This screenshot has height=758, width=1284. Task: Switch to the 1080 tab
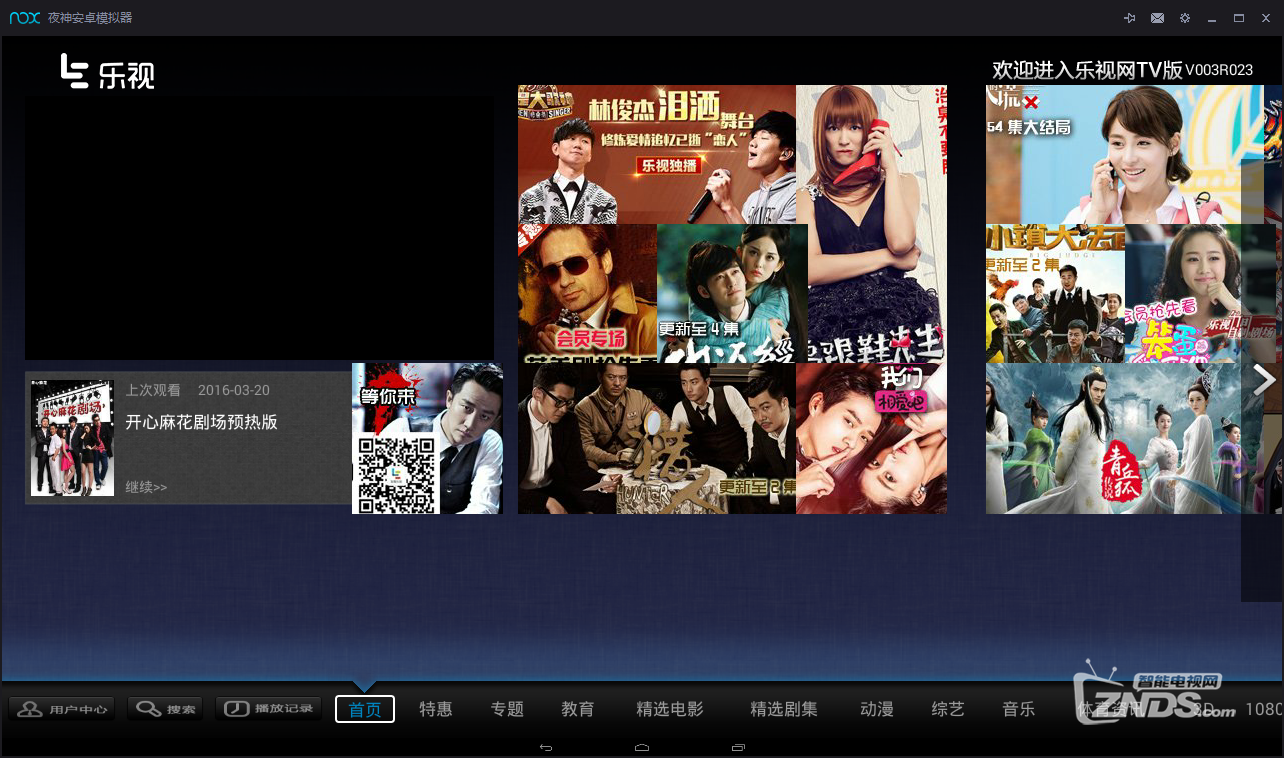pyautogui.click(x=1264, y=709)
